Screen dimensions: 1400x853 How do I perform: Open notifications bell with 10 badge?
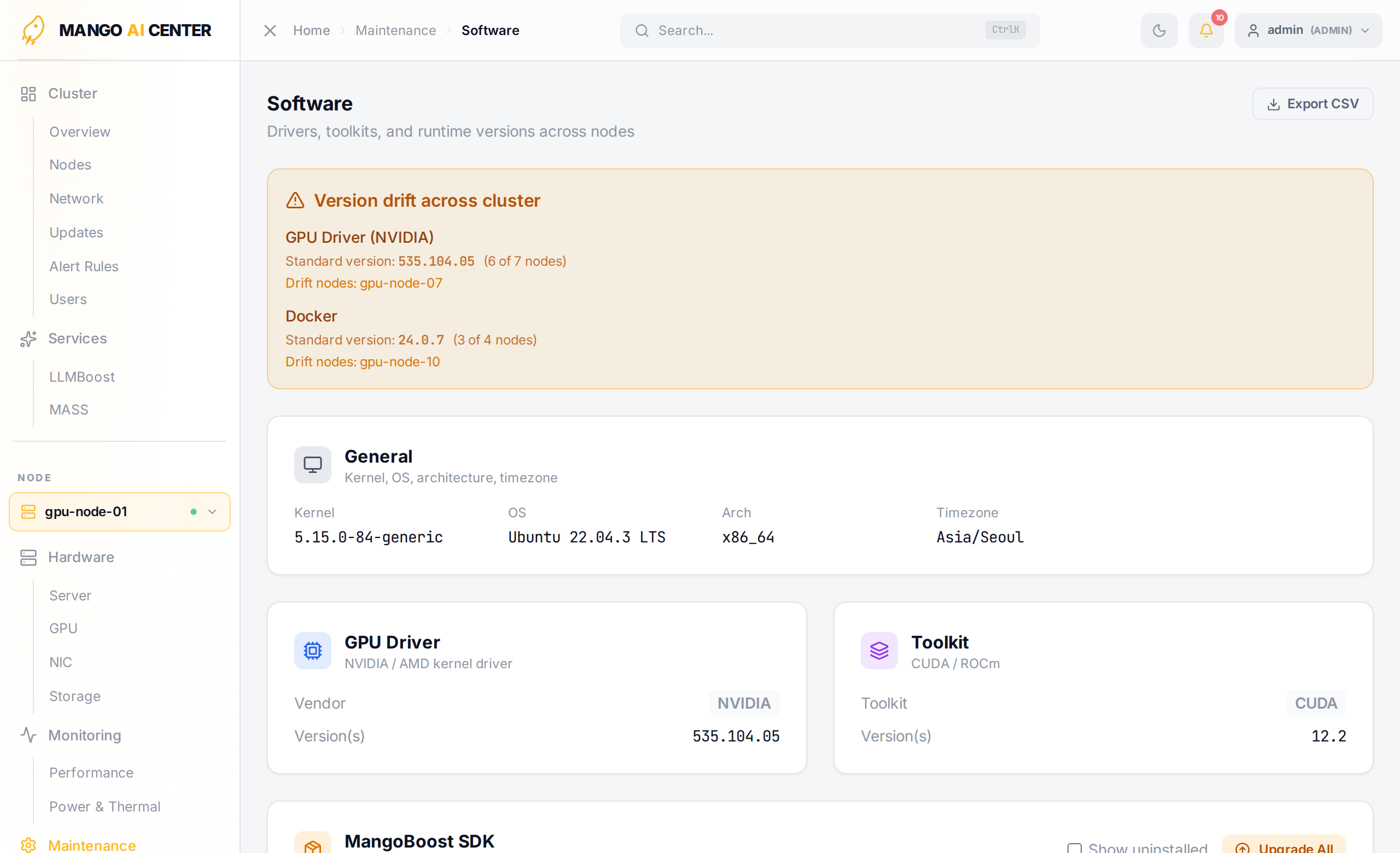pyautogui.click(x=1206, y=31)
